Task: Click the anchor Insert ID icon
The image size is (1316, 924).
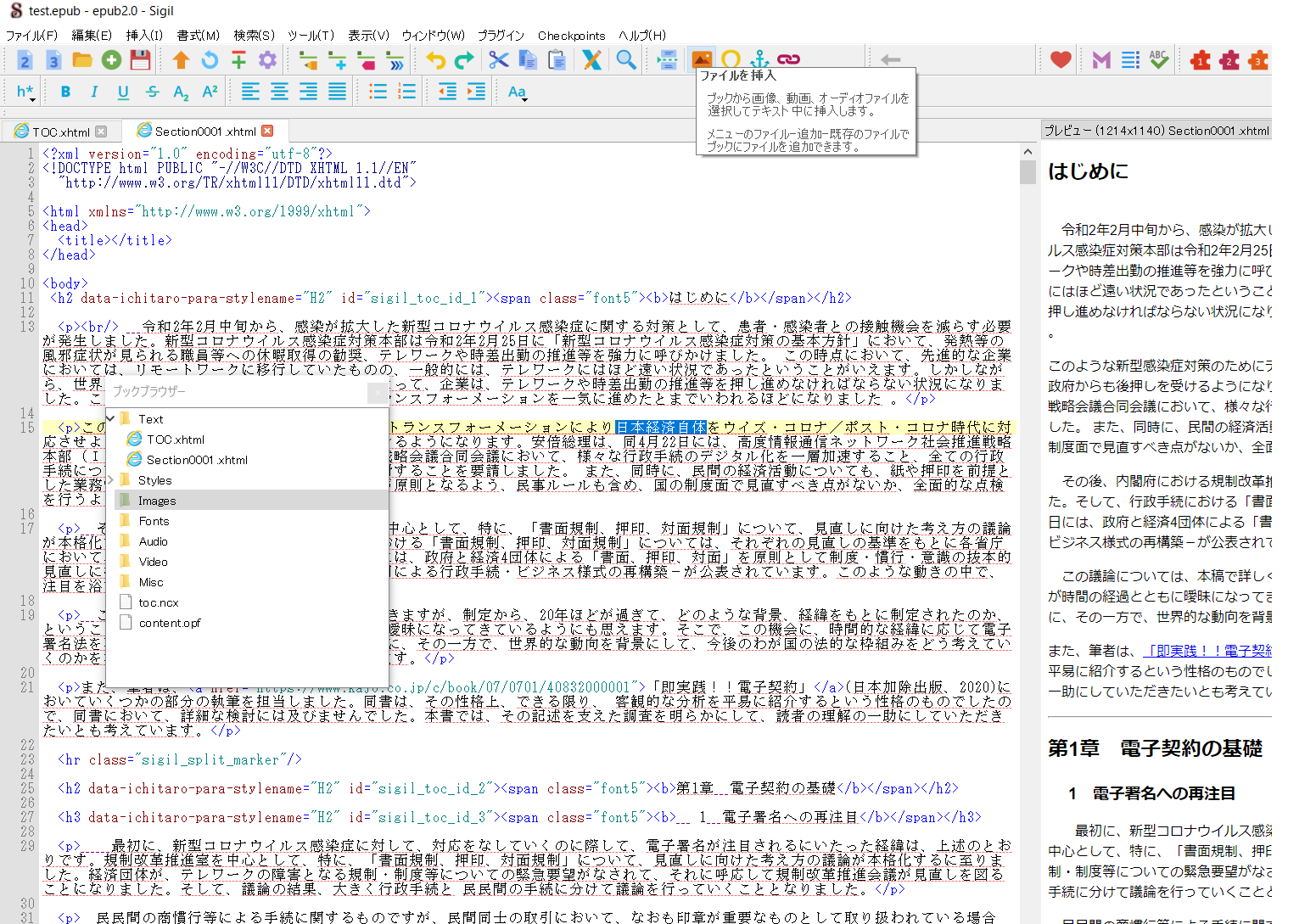Action: [x=759, y=59]
